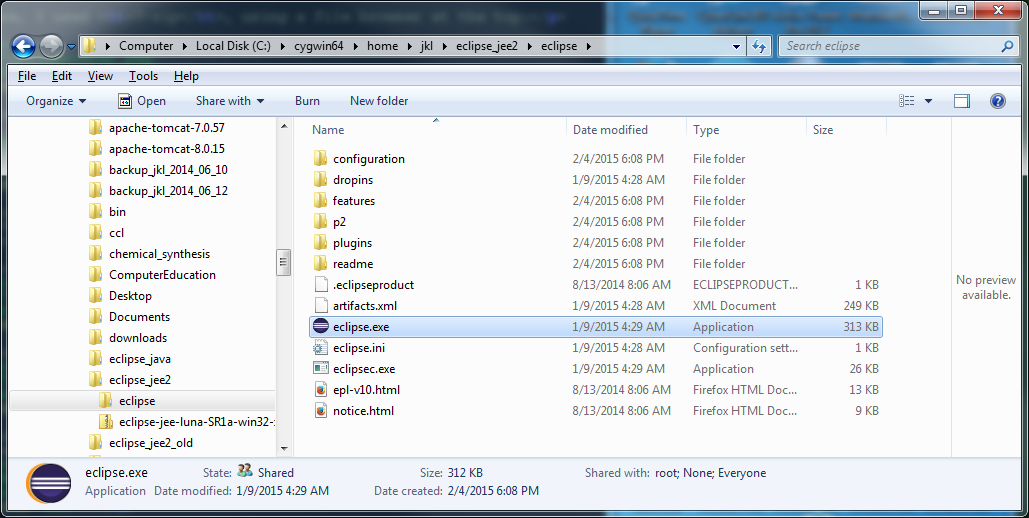Click the eclipse.ini configuration file icon
1029x518 pixels.
click(x=321, y=348)
